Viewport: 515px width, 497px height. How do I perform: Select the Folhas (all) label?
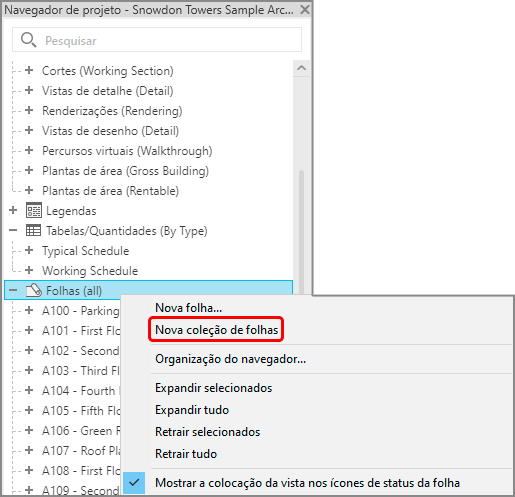pyautogui.click(x=74, y=291)
